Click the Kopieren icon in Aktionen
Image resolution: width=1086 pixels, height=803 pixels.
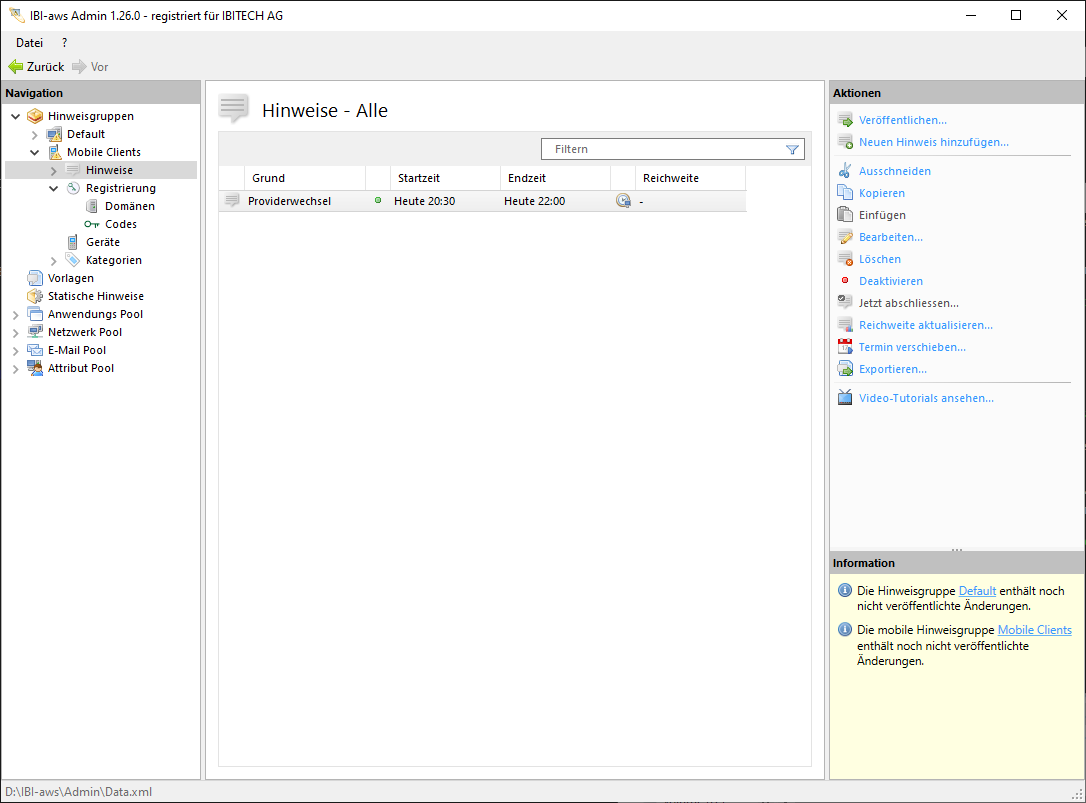(845, 193)
